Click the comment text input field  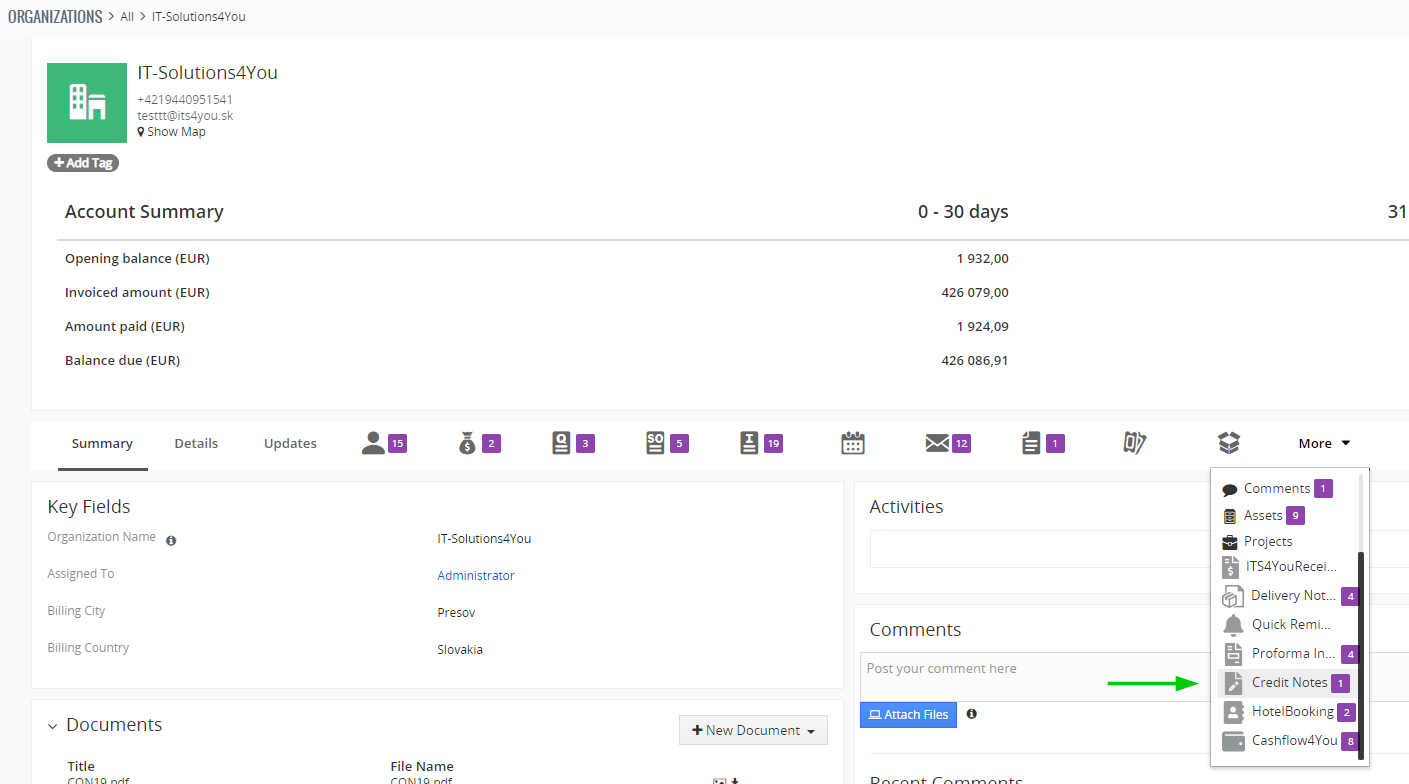tap(1030, 676)
